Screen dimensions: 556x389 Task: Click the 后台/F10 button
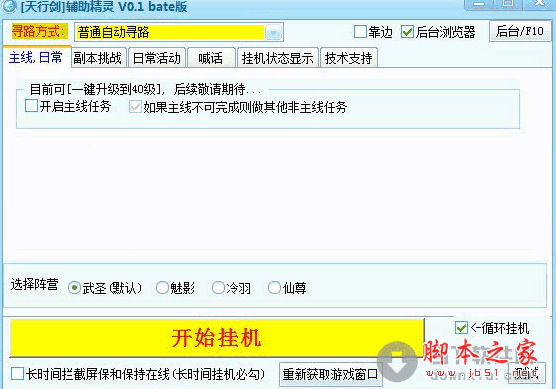519,31
